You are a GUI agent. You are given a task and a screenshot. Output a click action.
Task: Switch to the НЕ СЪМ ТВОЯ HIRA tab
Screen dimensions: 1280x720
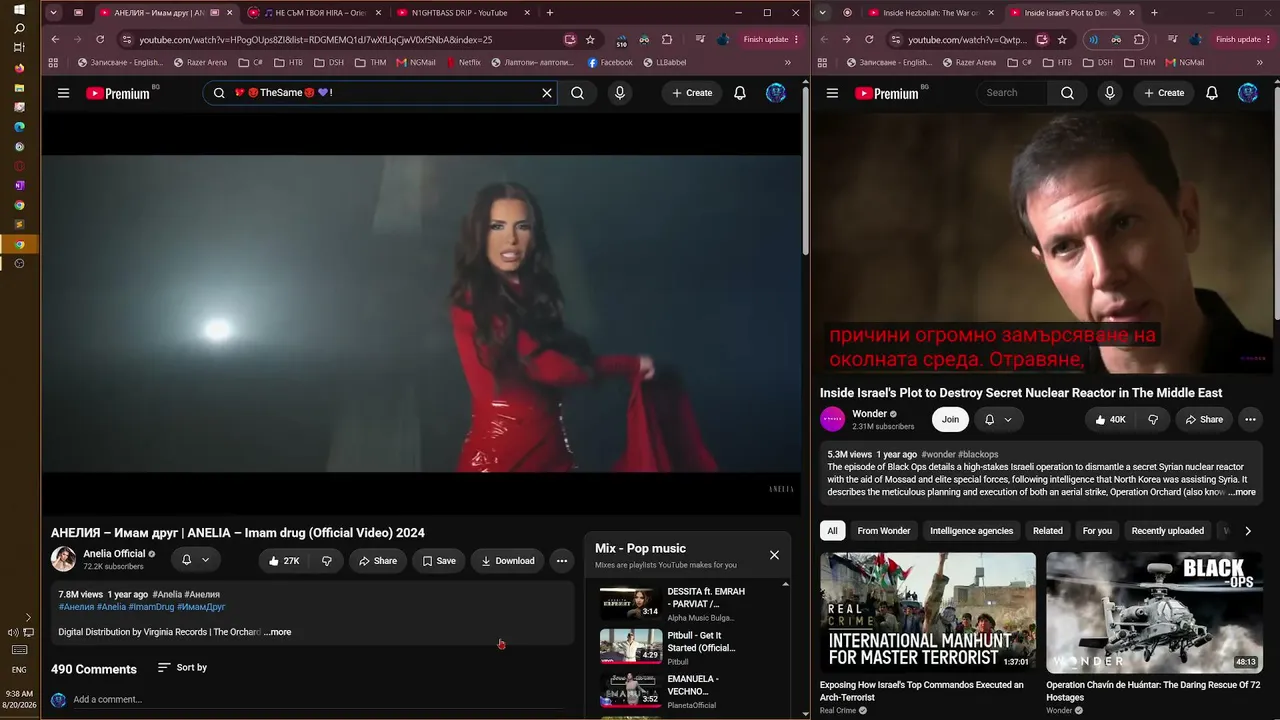(314, 13)
